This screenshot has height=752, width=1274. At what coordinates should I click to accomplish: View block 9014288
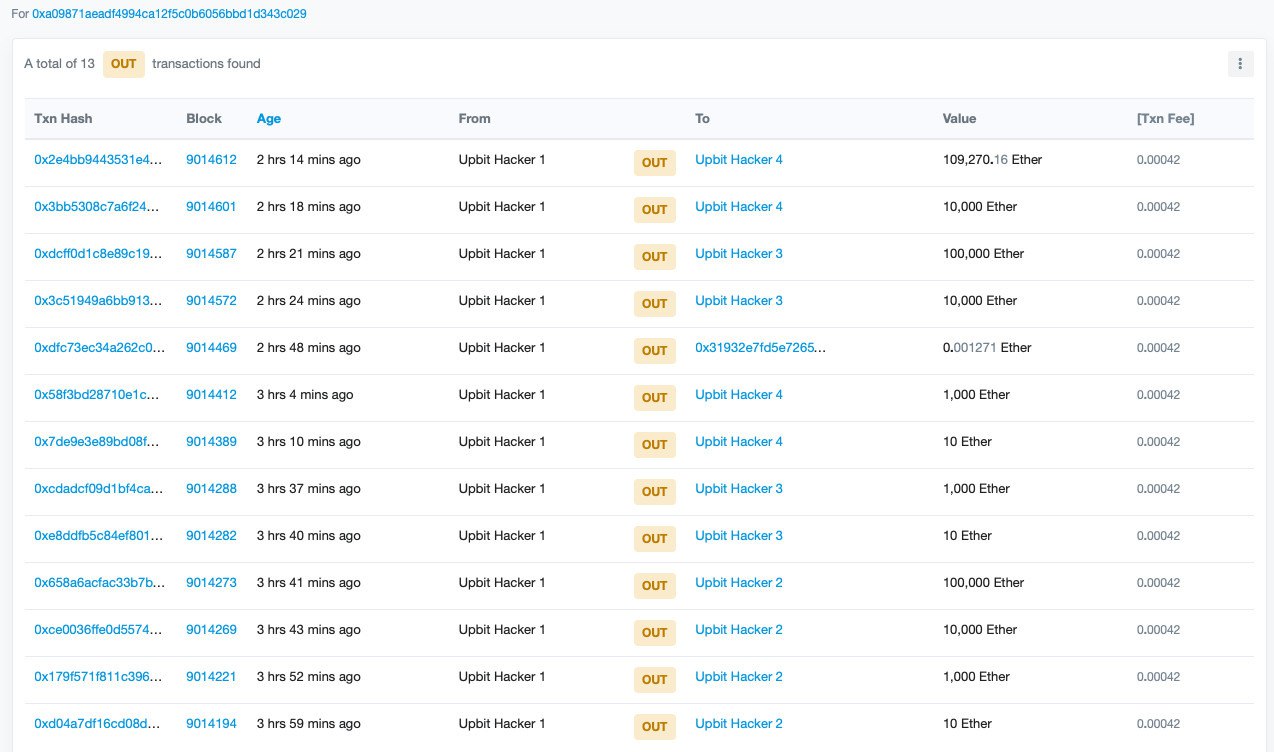point(211,488)
